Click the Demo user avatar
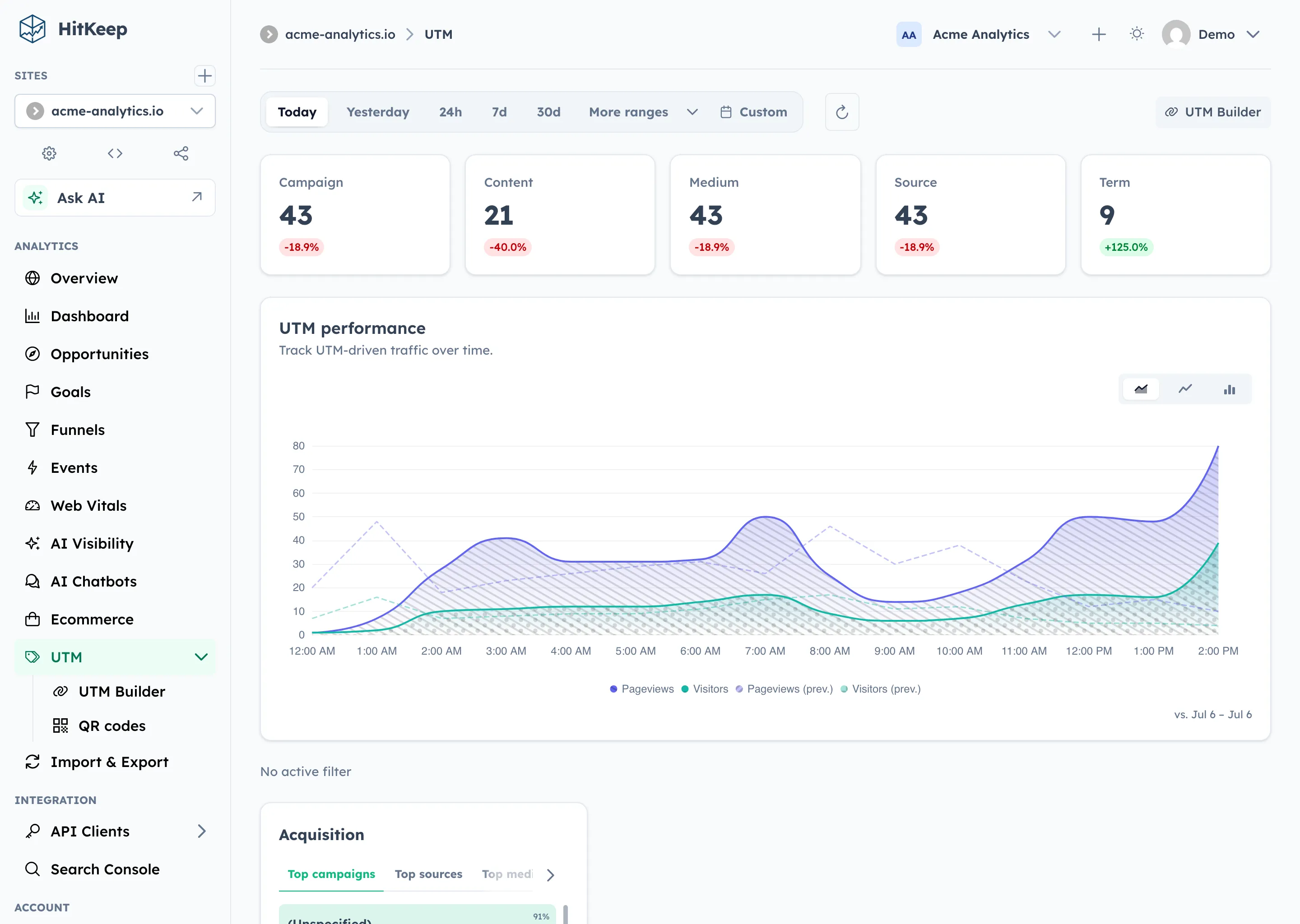 [1176, 34]
